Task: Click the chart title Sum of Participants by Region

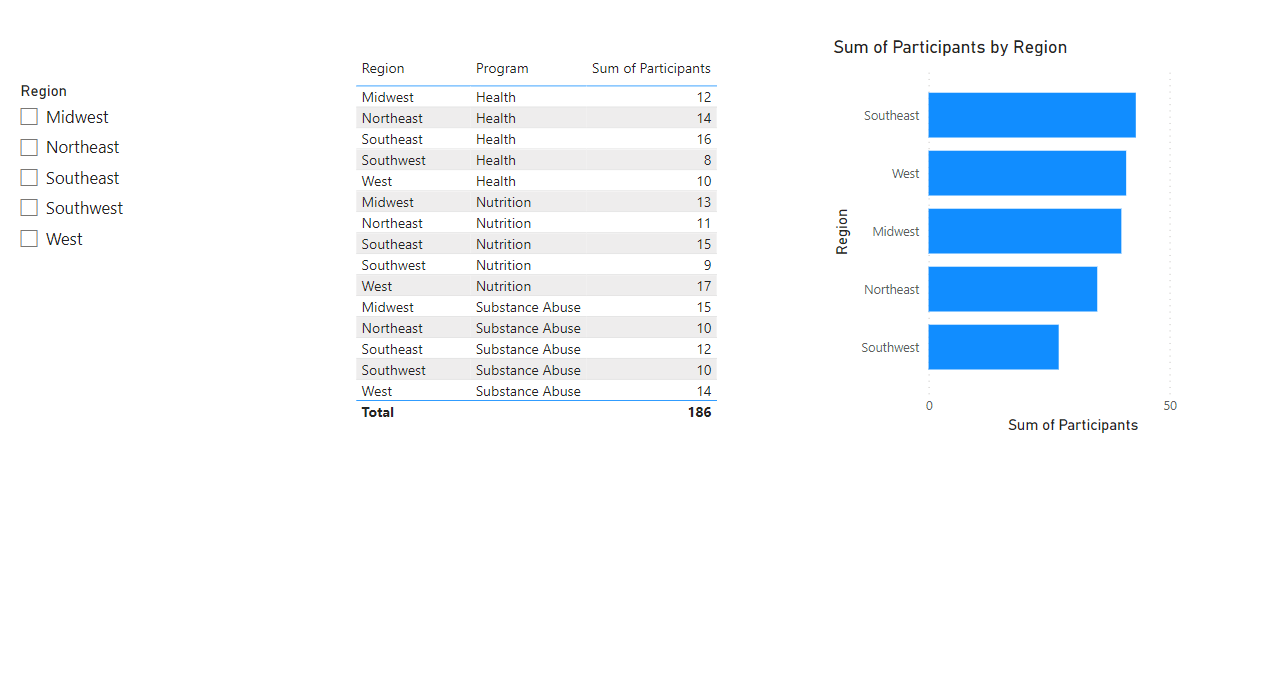Action: point(950,47)
